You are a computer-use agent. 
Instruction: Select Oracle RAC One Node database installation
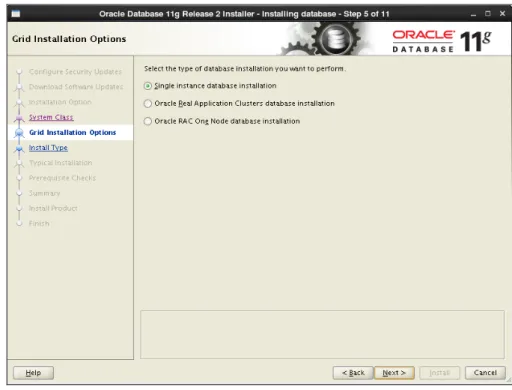148,121
